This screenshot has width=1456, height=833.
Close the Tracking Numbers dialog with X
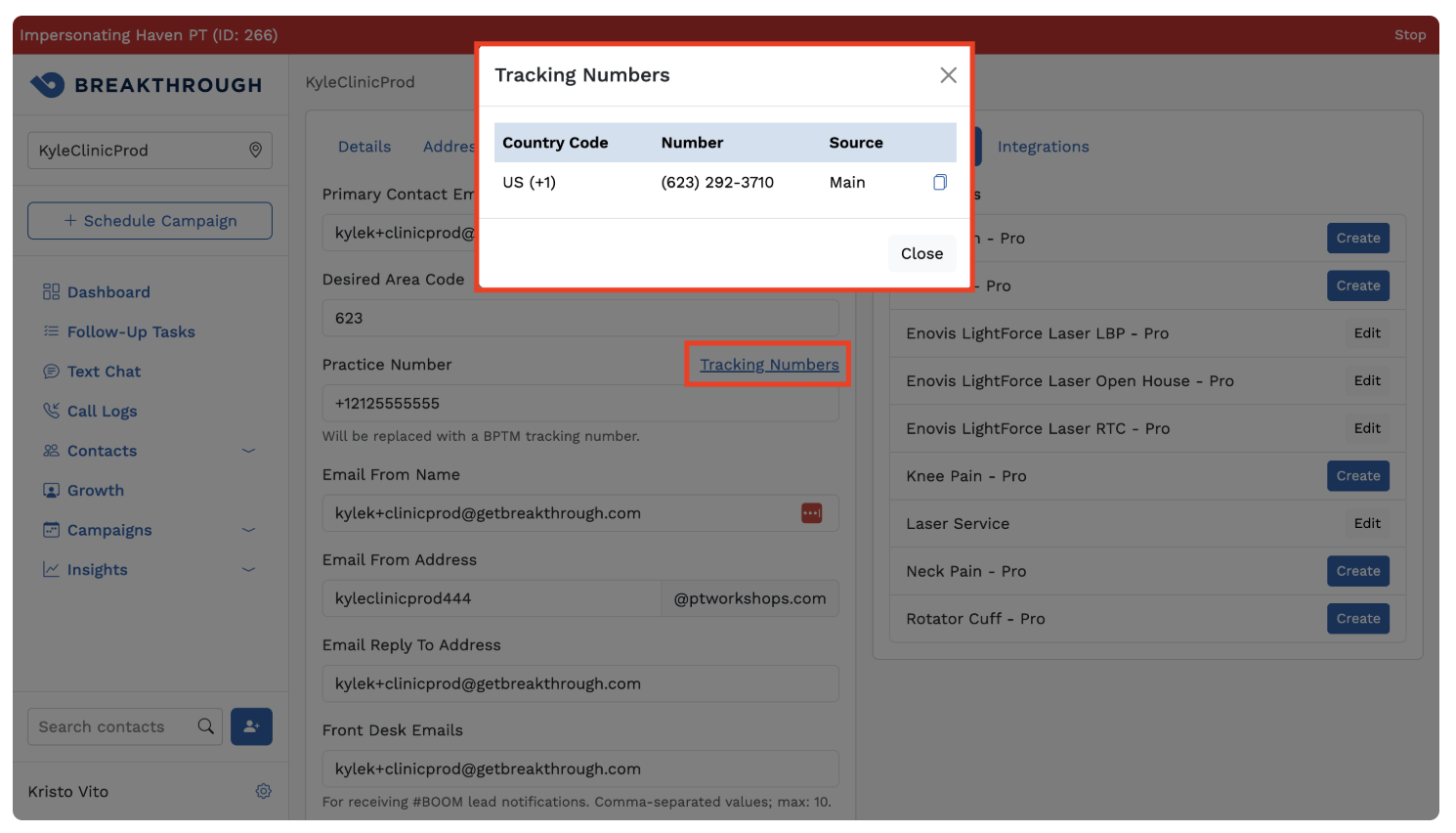948,75
